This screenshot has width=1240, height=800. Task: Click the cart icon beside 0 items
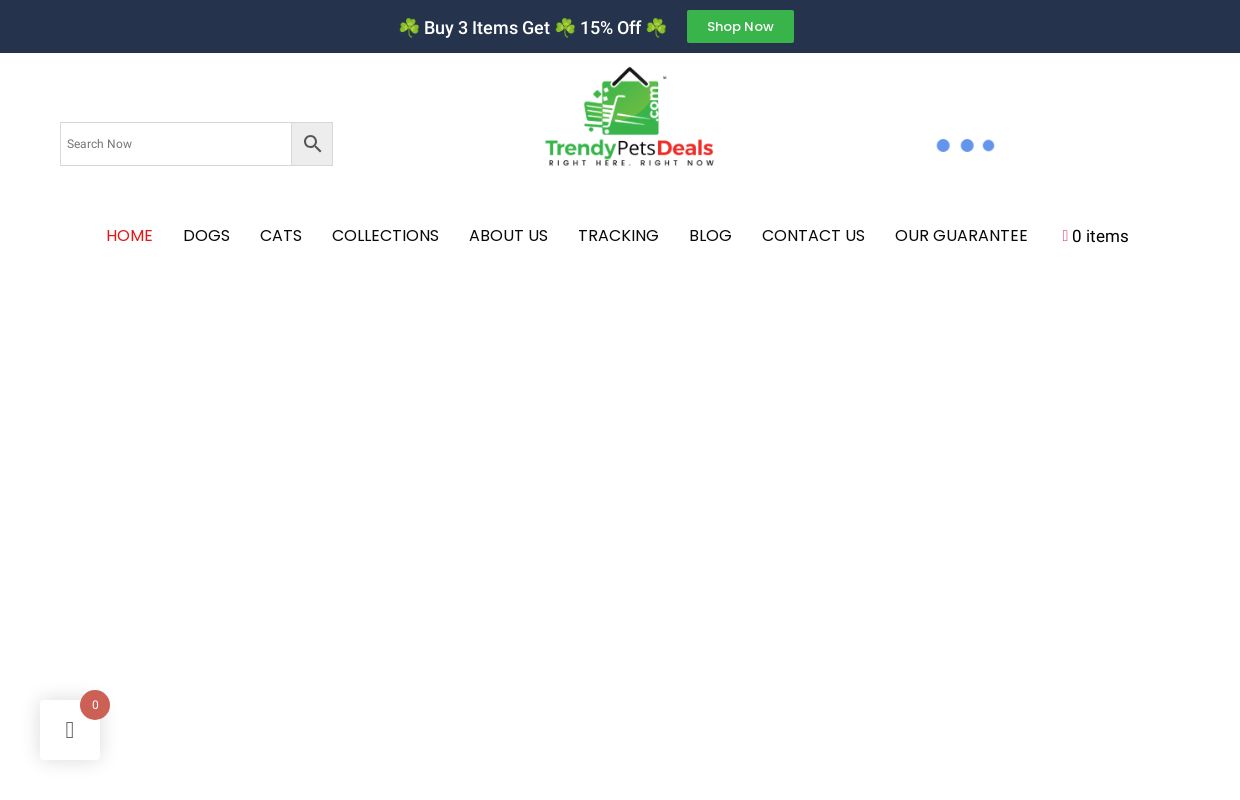point(1065,236)
